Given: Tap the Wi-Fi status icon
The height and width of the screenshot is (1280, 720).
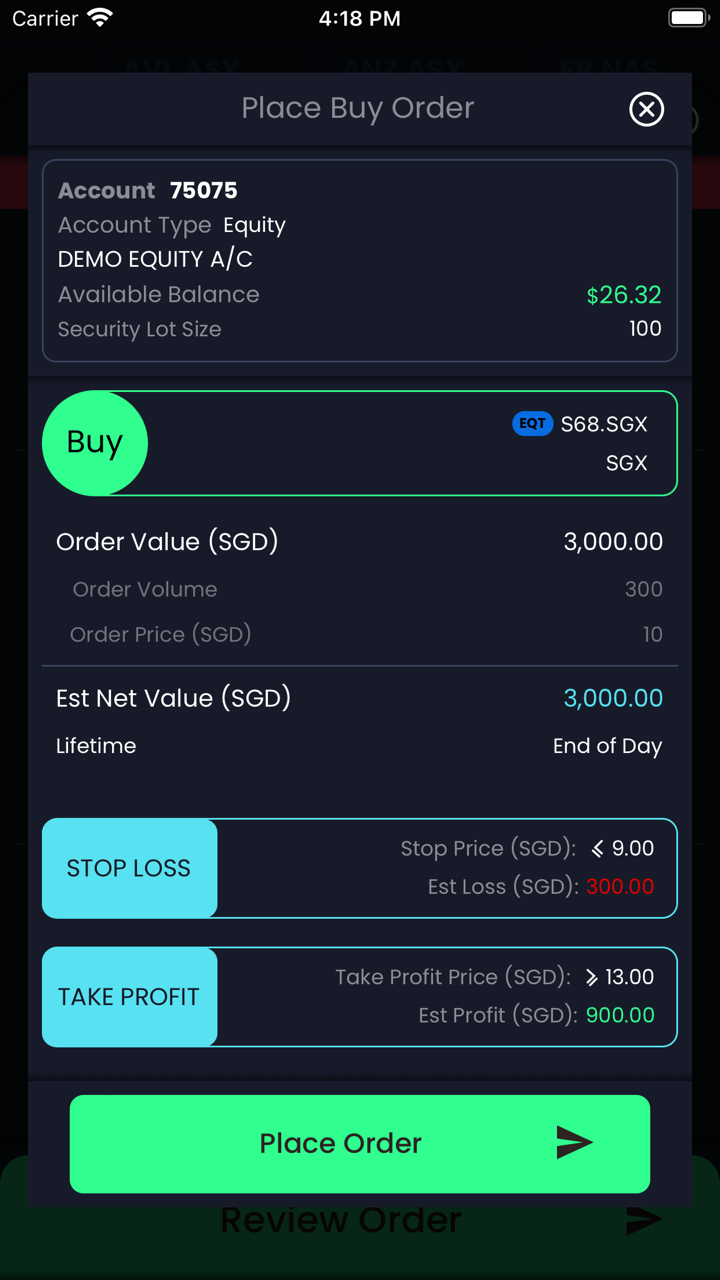Looking at the screenshot, I should (100, 18).
